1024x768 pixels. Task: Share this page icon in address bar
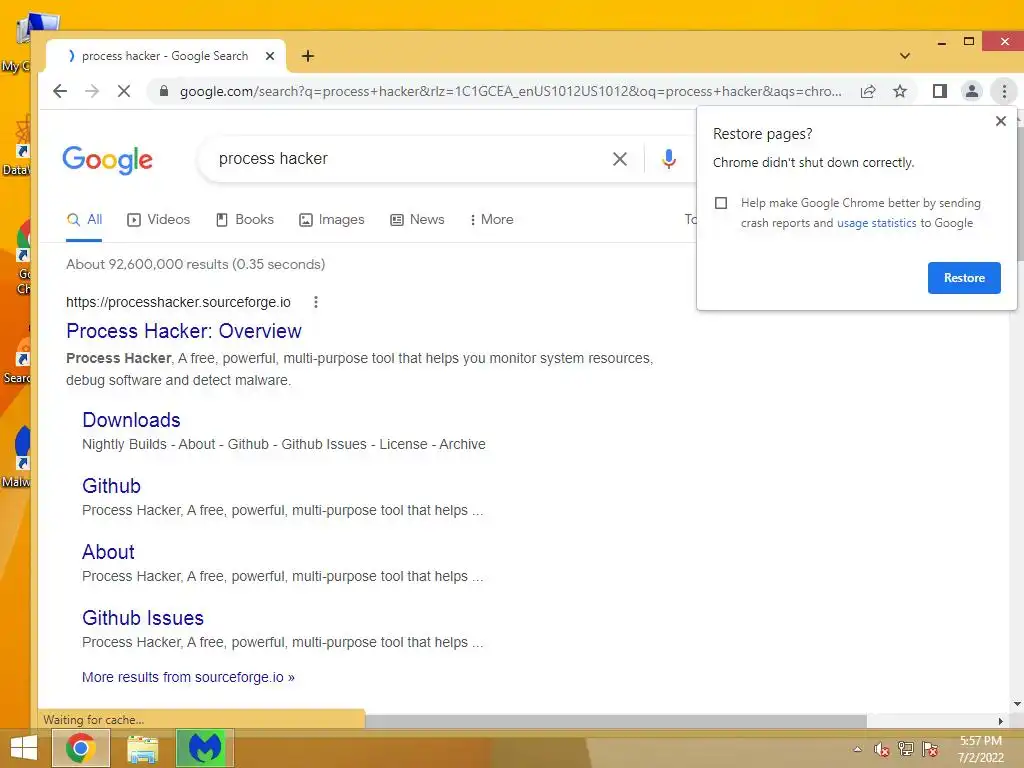(868, 91)
